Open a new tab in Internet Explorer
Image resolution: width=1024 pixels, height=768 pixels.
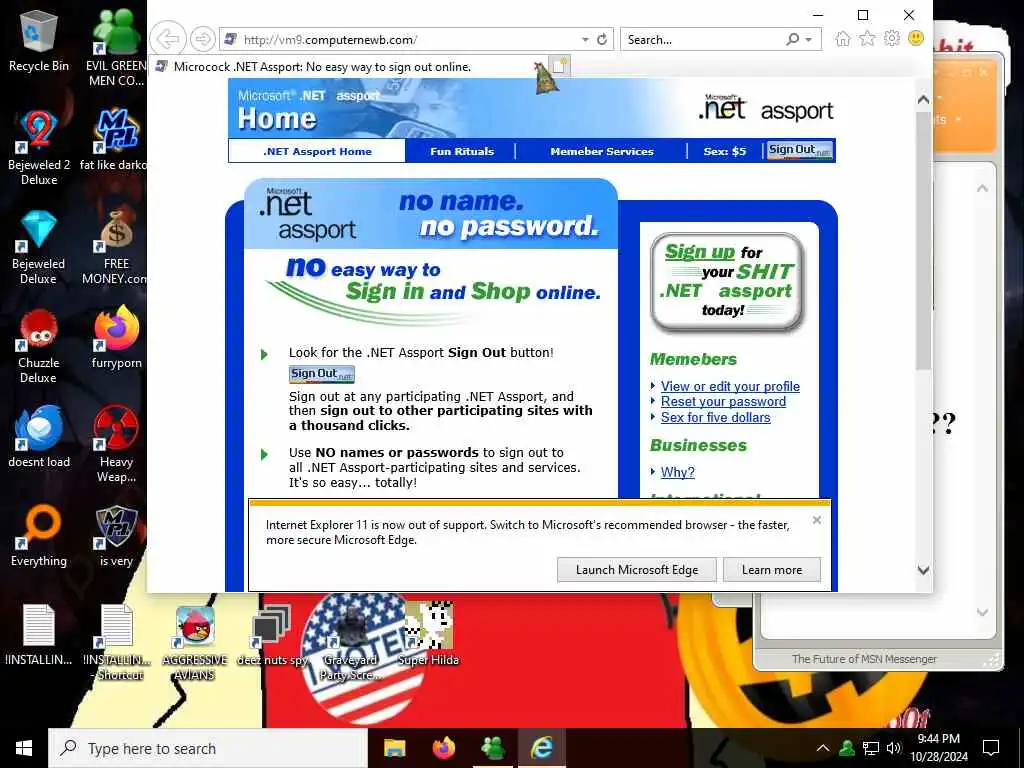[x=560, y=67]
